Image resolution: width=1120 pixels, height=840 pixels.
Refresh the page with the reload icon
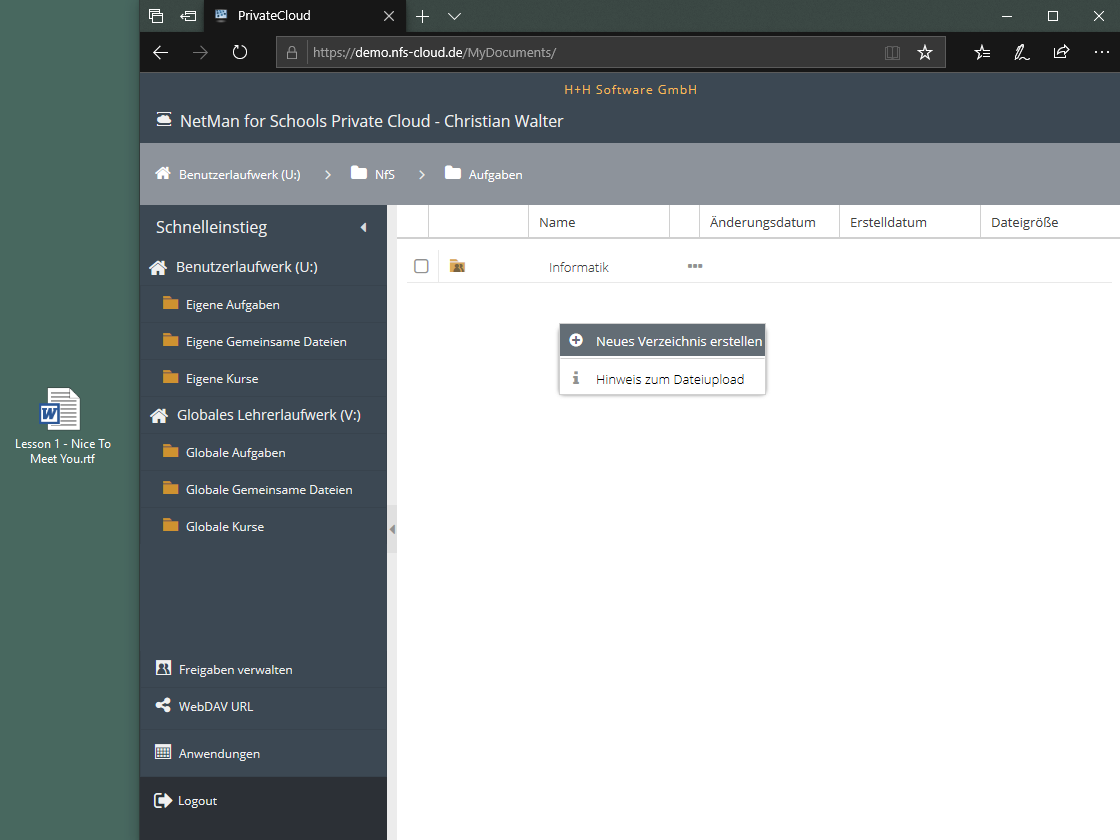click(x=240, y=52)
